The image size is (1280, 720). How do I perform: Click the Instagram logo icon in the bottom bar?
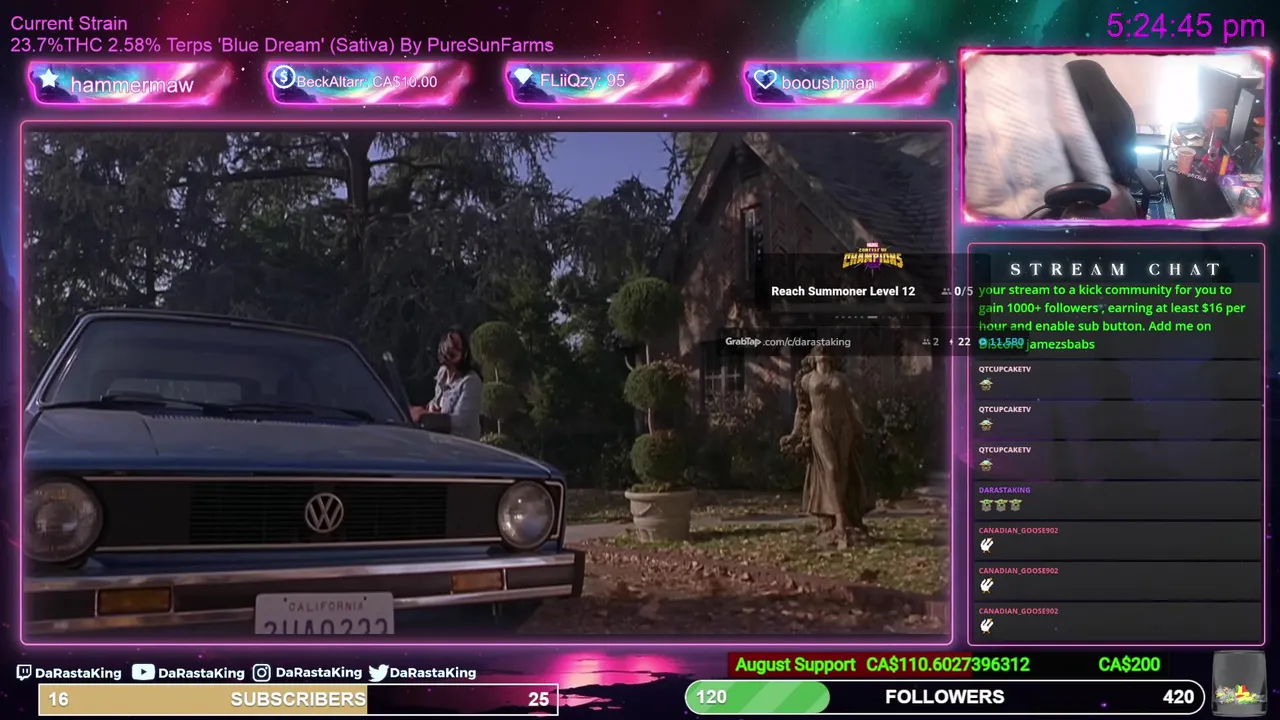click(261, 673)
